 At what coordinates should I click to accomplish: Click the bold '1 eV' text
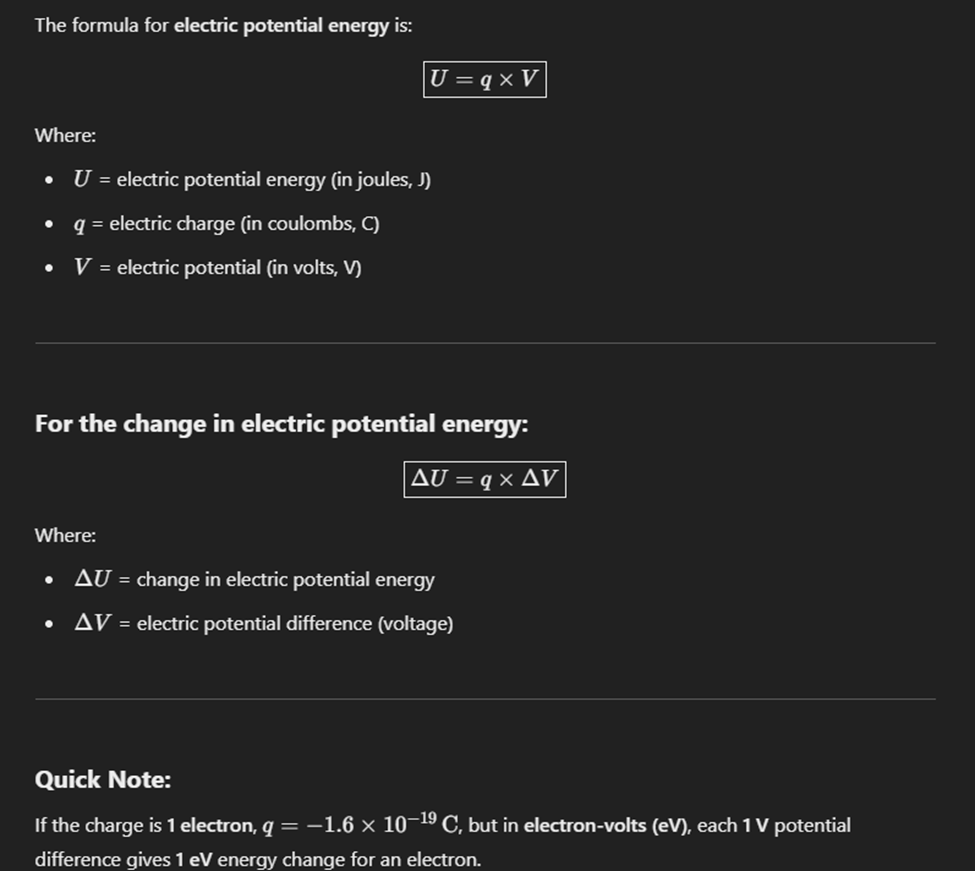click(193, 860)
